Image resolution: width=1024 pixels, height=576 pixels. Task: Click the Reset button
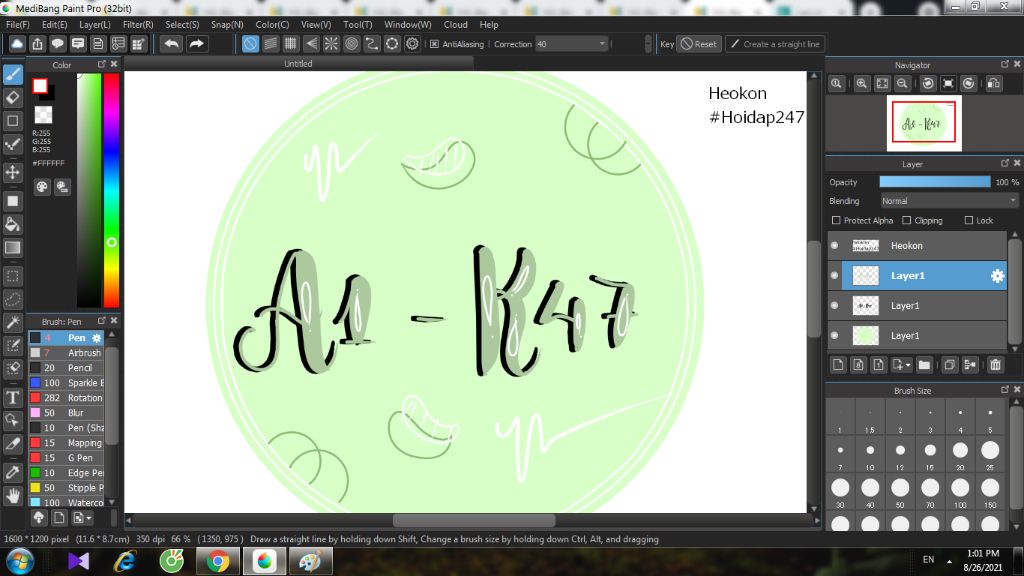(698, 44)
